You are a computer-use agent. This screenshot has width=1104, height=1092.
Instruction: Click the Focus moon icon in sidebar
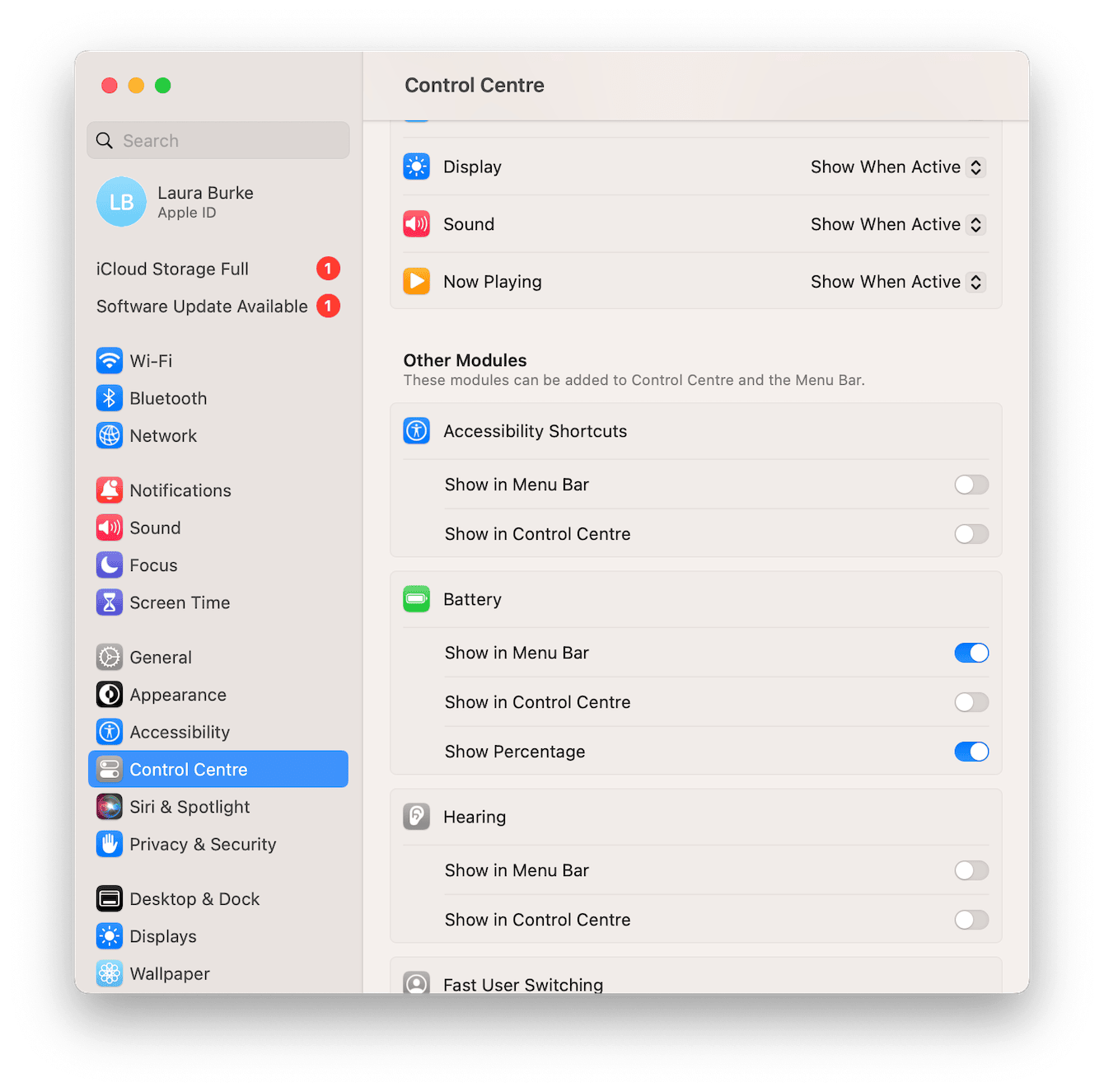click(x=110, y=565)
